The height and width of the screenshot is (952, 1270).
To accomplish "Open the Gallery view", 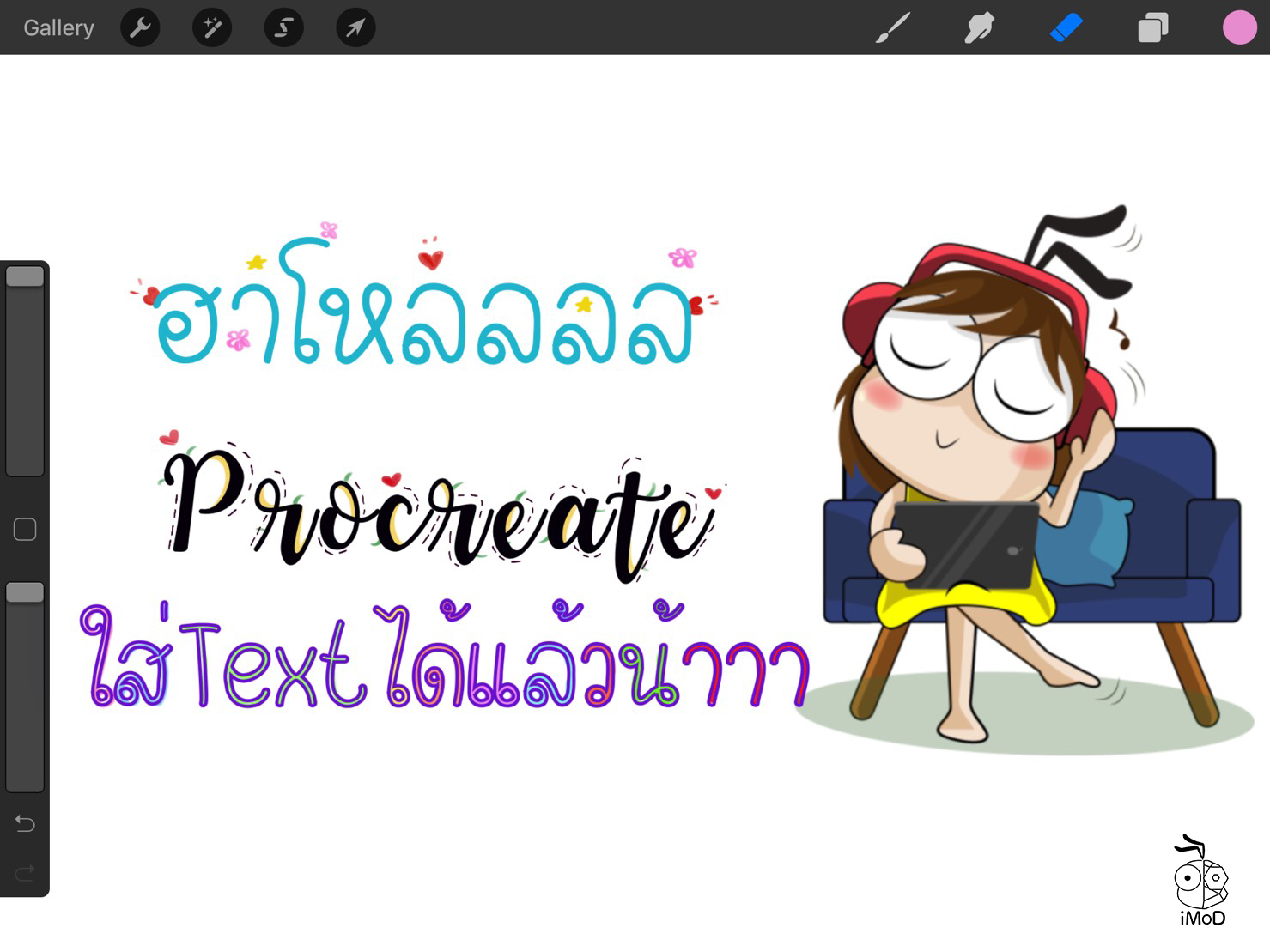I will 58,27.
